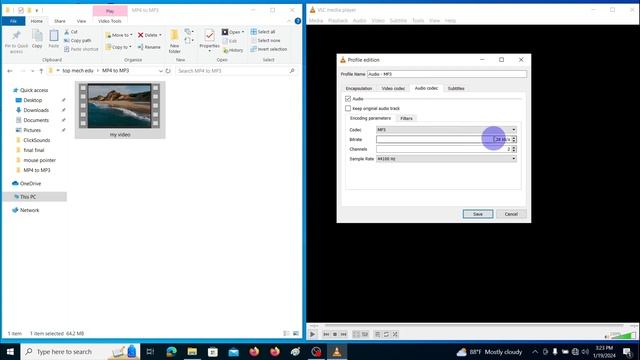Switch to the Video codec tab
The width and height of the screenshot is (640, 360).
coord(393,89)
